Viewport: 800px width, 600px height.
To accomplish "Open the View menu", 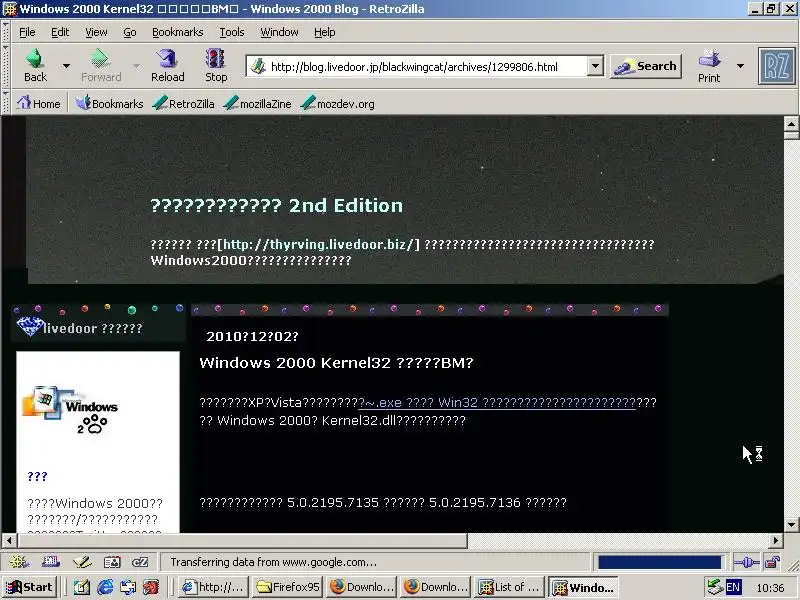I will 96,32.
